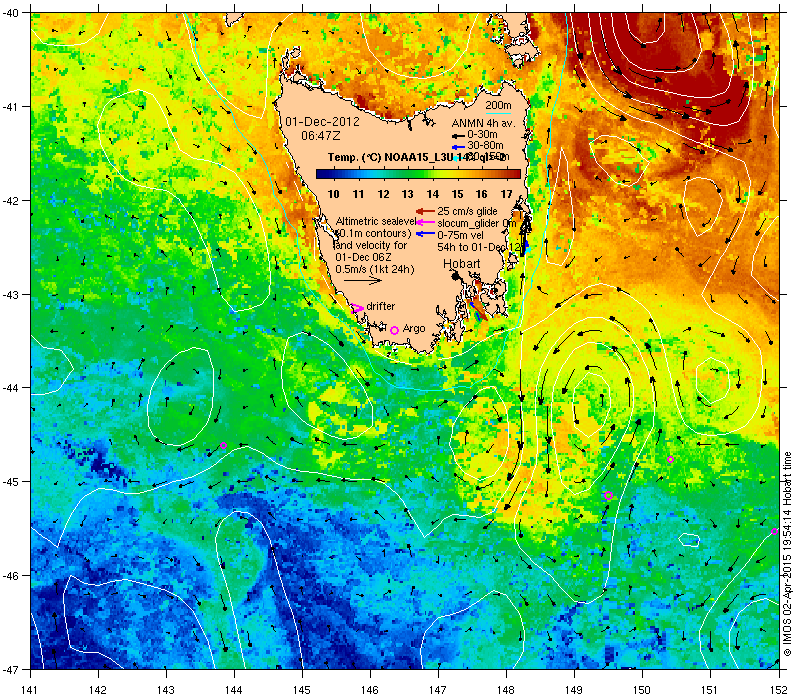Click the cyan 200m isobath legend line
The image size is (800, 700).
point(498,113)
